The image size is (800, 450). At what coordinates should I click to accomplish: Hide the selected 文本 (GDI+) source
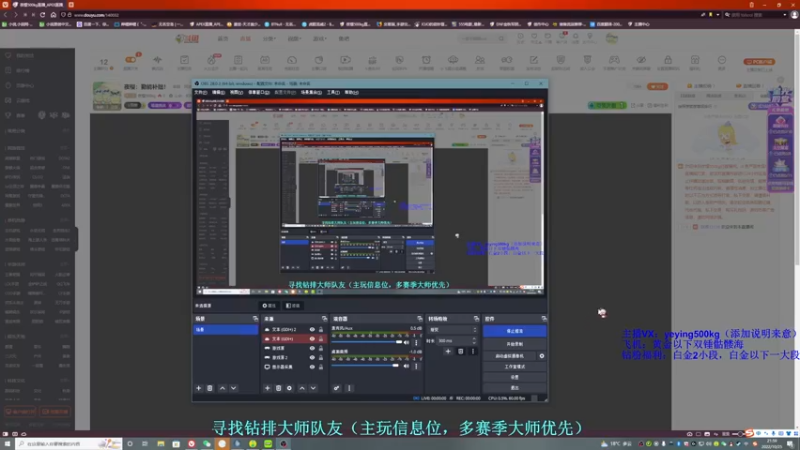click(312, 339)
